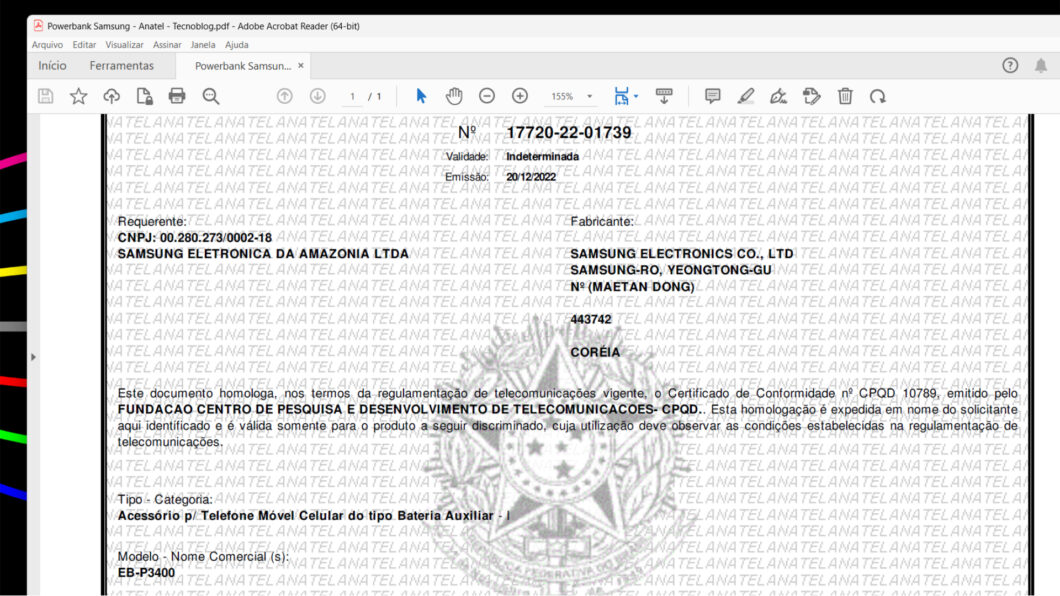Image resolution: width=1060 pixels, height=596 pixels.
Task: Click the CNPJ: 00.280.273/0002-18 line
Action: 195,238
